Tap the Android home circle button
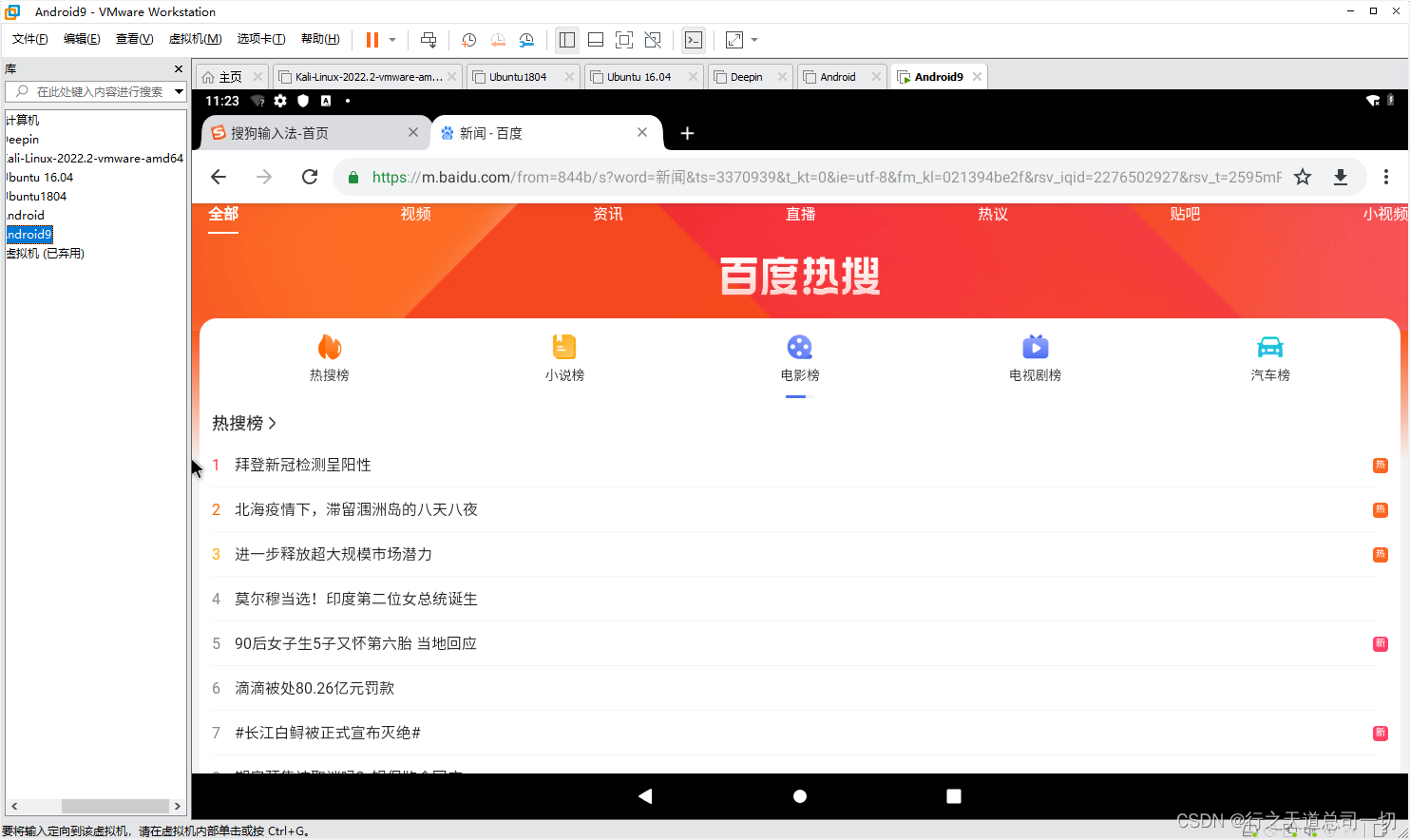The width and height of the screenshot is (1410, 840). click(800, 796)
